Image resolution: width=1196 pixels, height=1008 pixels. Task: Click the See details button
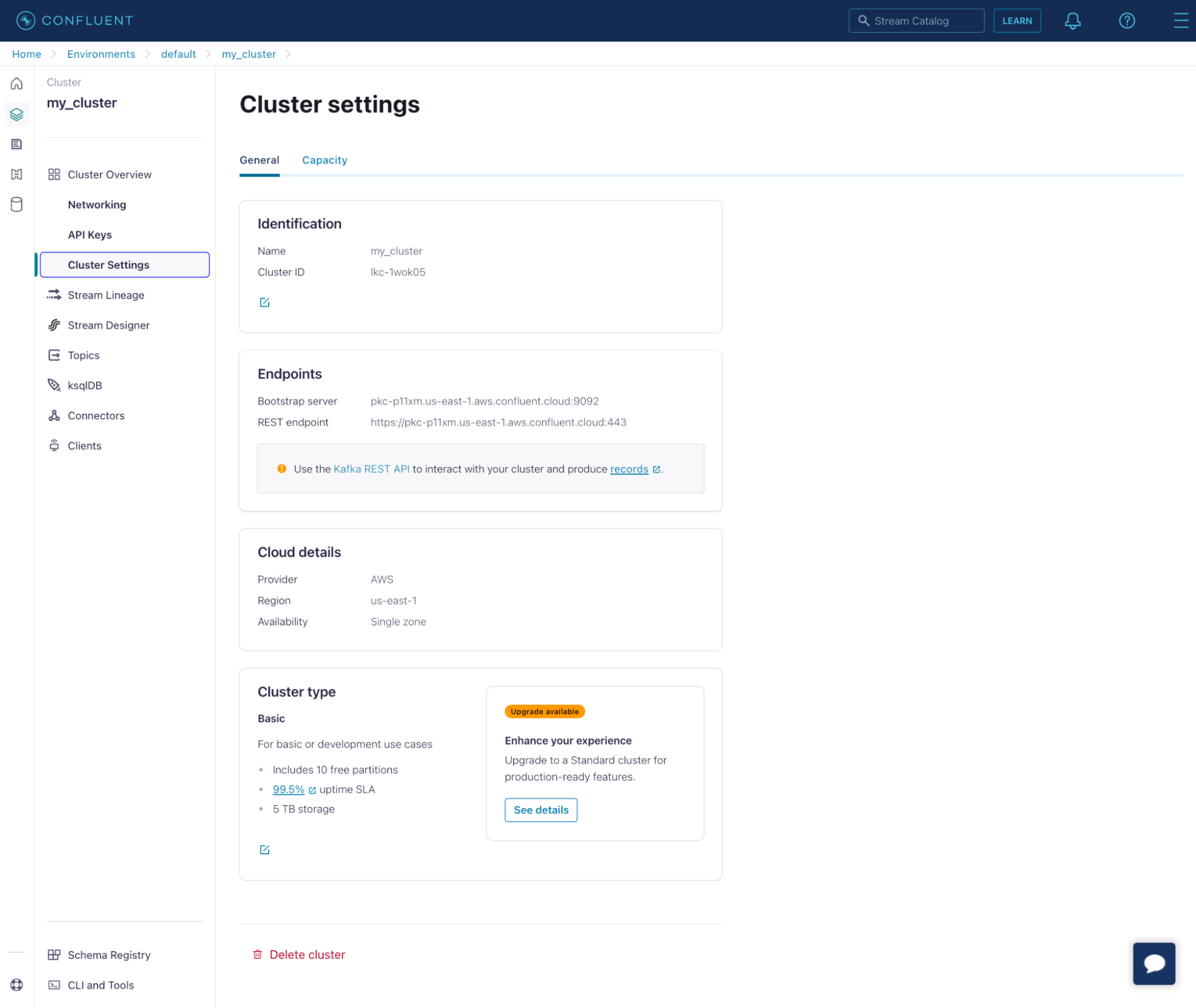click(540, 809)
